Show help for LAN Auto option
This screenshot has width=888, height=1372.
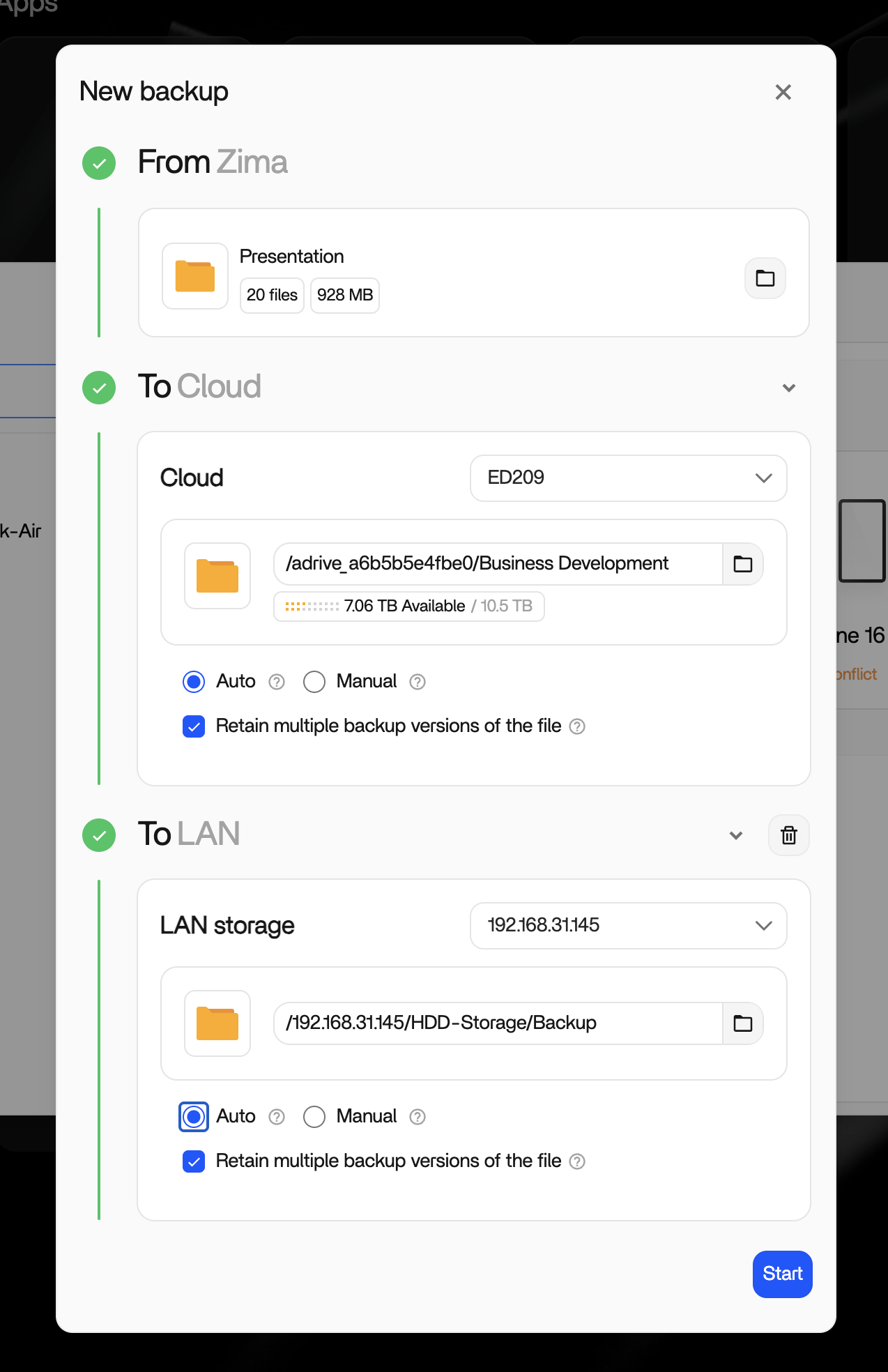[x=277, y=1117]
